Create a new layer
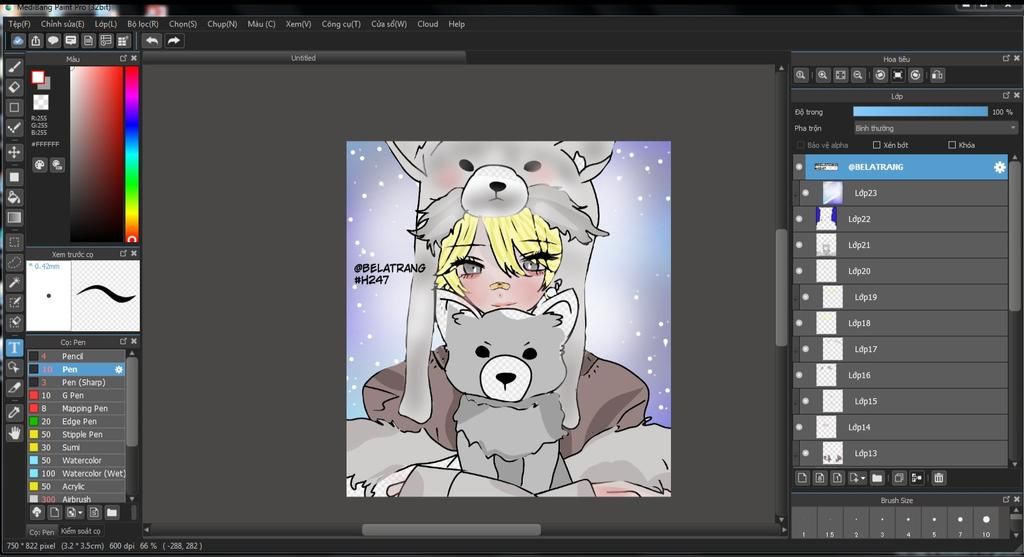Image resolution: width=1024 pixels, height=557 pixels. (803, 478)
